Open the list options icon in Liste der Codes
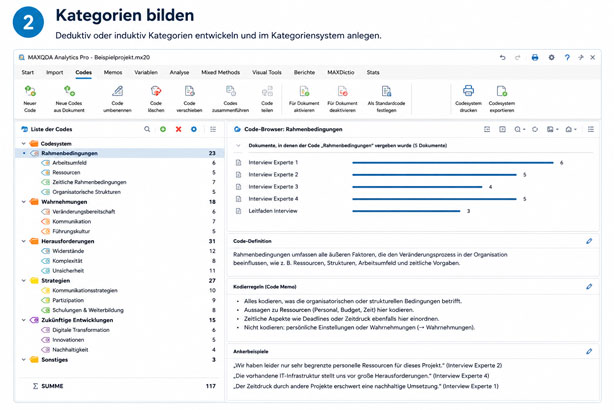The width and height of the screenshot is (614, 410). point(213,129)
